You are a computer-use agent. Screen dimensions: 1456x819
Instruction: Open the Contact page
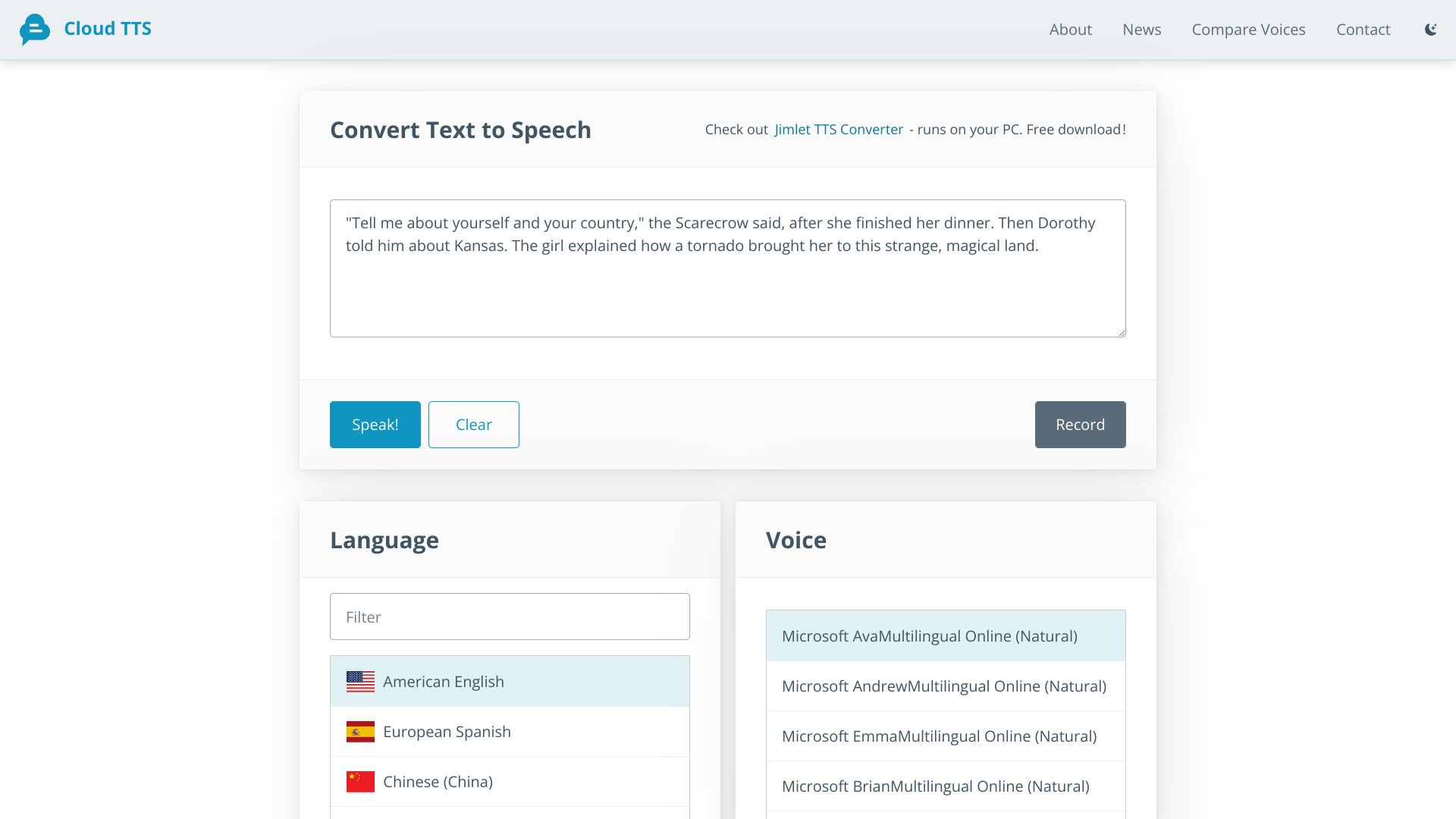pyautogui.click(x=1363, y=30)
